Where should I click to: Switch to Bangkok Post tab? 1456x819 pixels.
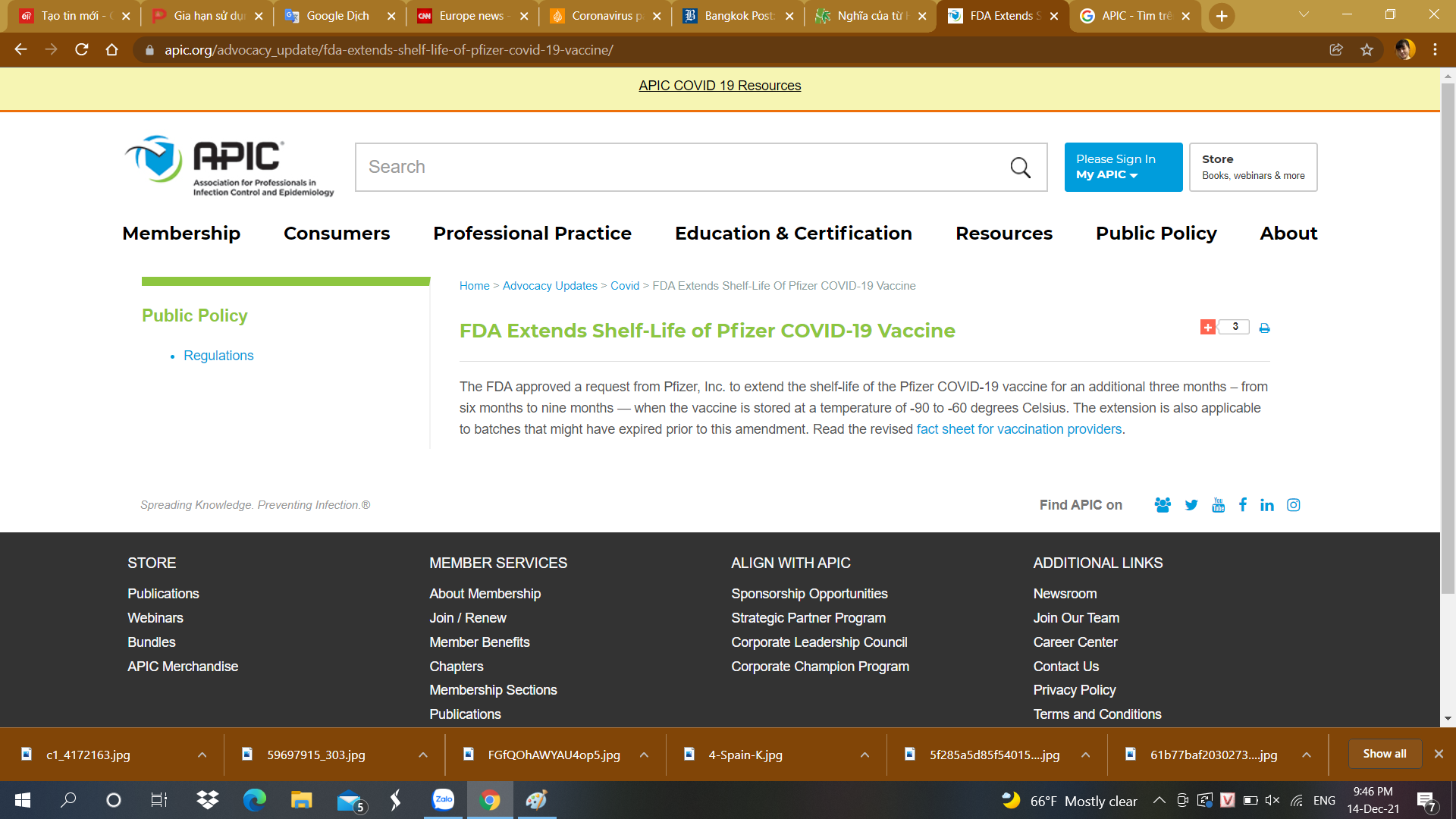[738, 16]
